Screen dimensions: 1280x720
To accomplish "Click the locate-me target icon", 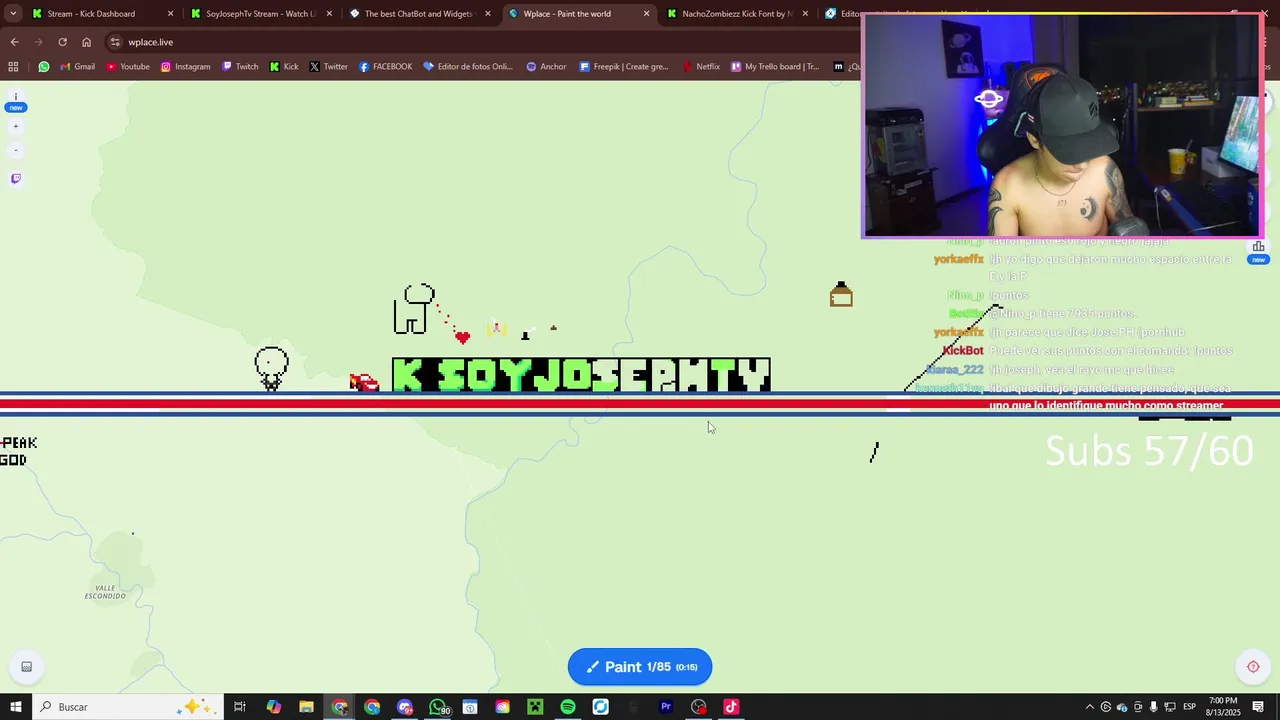I will coord(1253,667).
